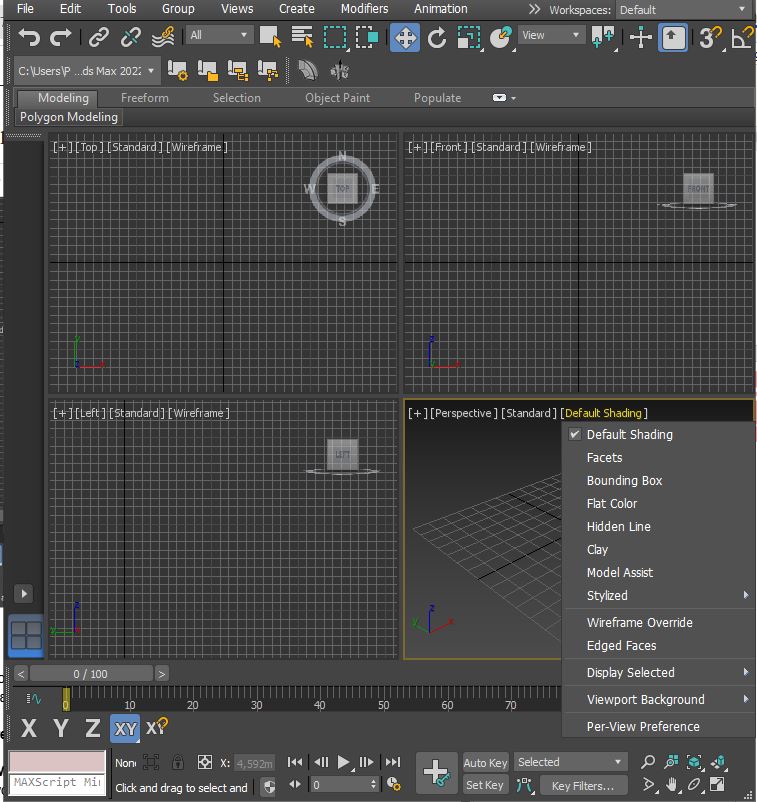This screenshot has height=802, width=757.
Task: Open the Workspaces Default dropdown
Action: (684, 10)
